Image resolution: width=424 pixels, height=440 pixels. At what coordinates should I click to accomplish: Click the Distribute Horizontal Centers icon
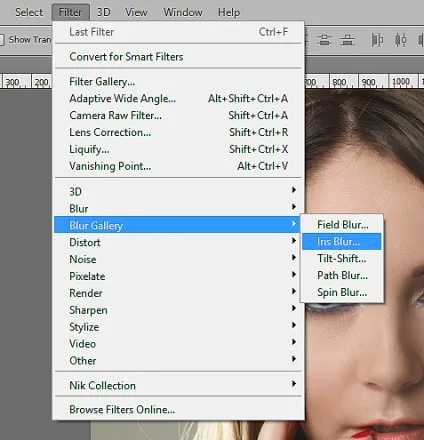point(400,40)
